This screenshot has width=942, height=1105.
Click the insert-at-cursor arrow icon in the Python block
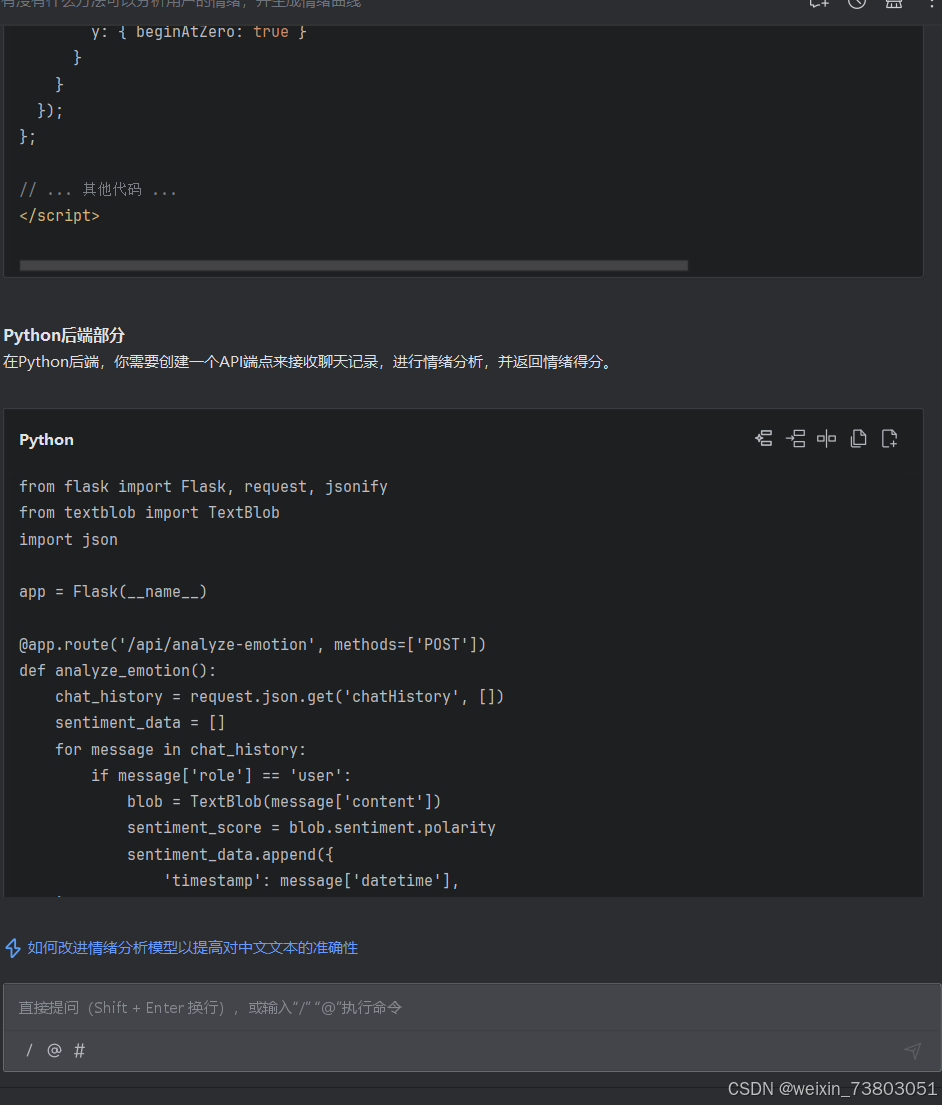click(795, 439)
